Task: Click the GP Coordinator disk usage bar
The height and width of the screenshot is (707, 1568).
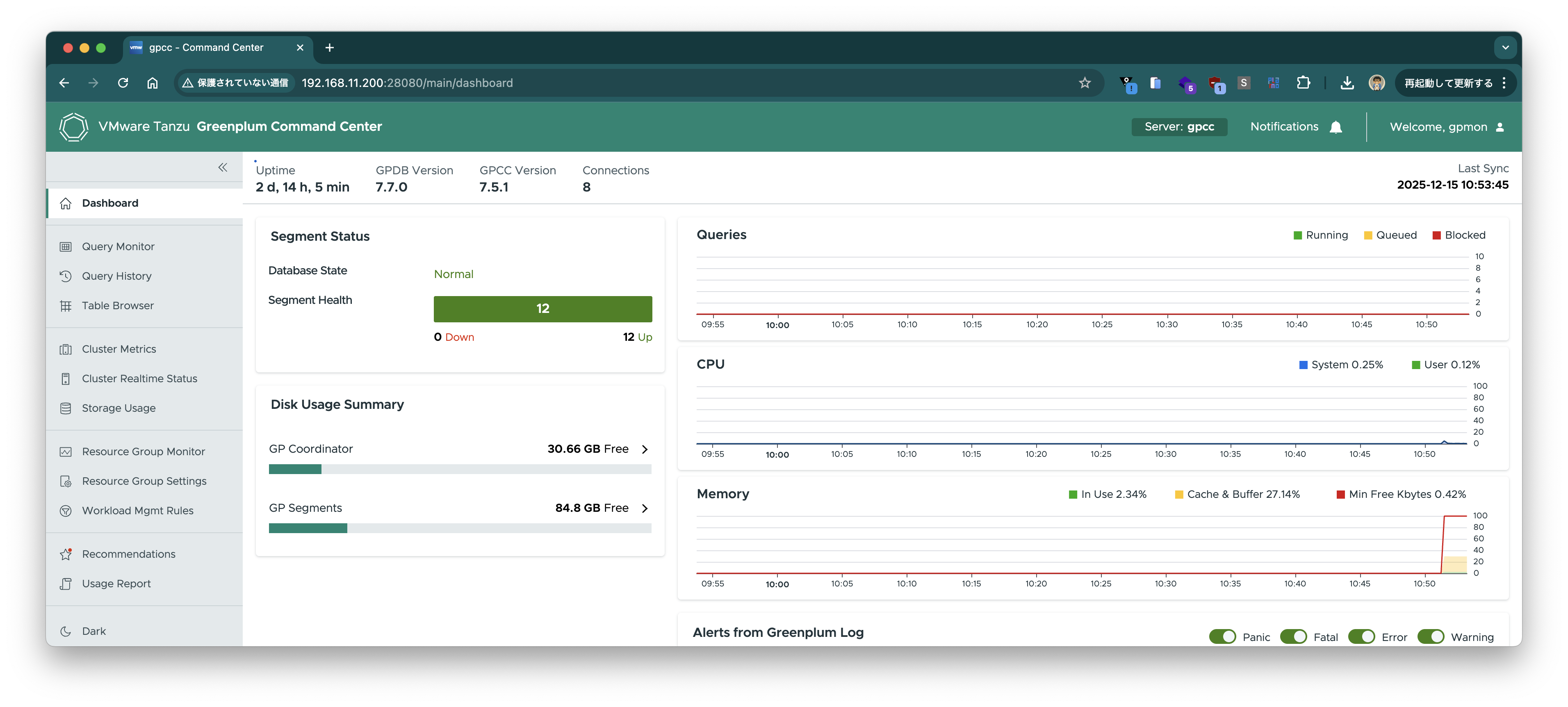Action: pyautogui.click(x=460, y=470)
